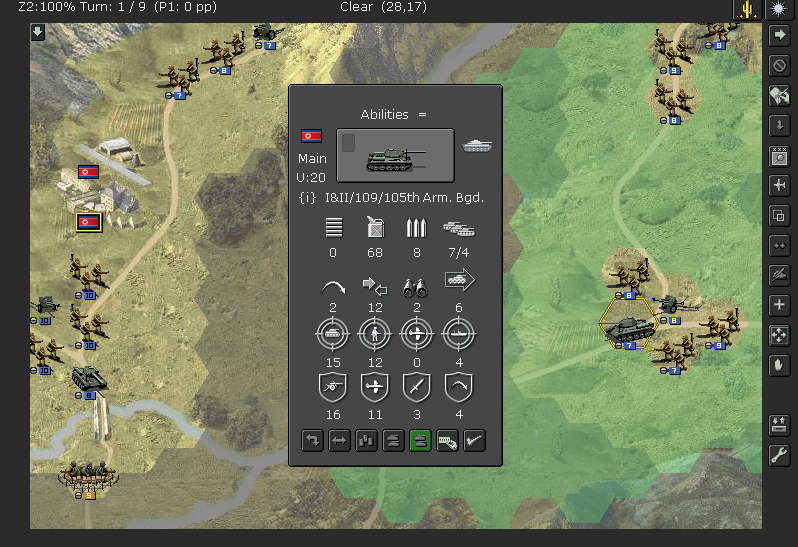Click the hand icon in right sidebar
This screenshot has height=547, width=798.
tap(779, 366)
